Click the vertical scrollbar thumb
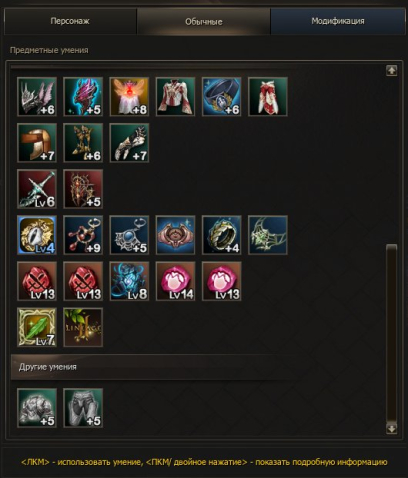The height and width of the screenshot is (478, 408). point(392,333)
